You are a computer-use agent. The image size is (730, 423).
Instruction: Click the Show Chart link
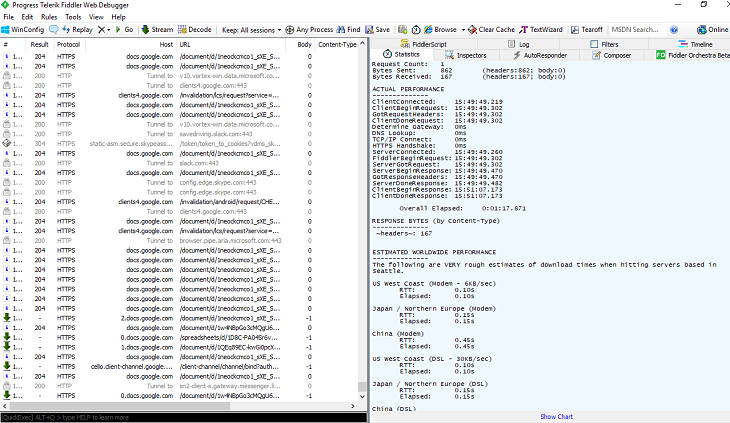point(556,416)
